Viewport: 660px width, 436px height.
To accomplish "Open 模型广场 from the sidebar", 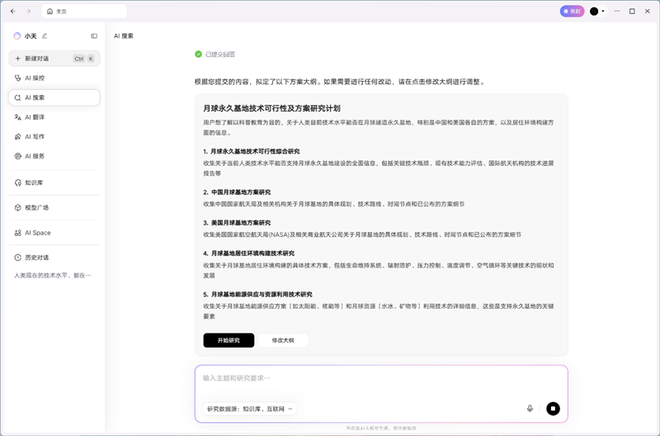I will (37, 208).
